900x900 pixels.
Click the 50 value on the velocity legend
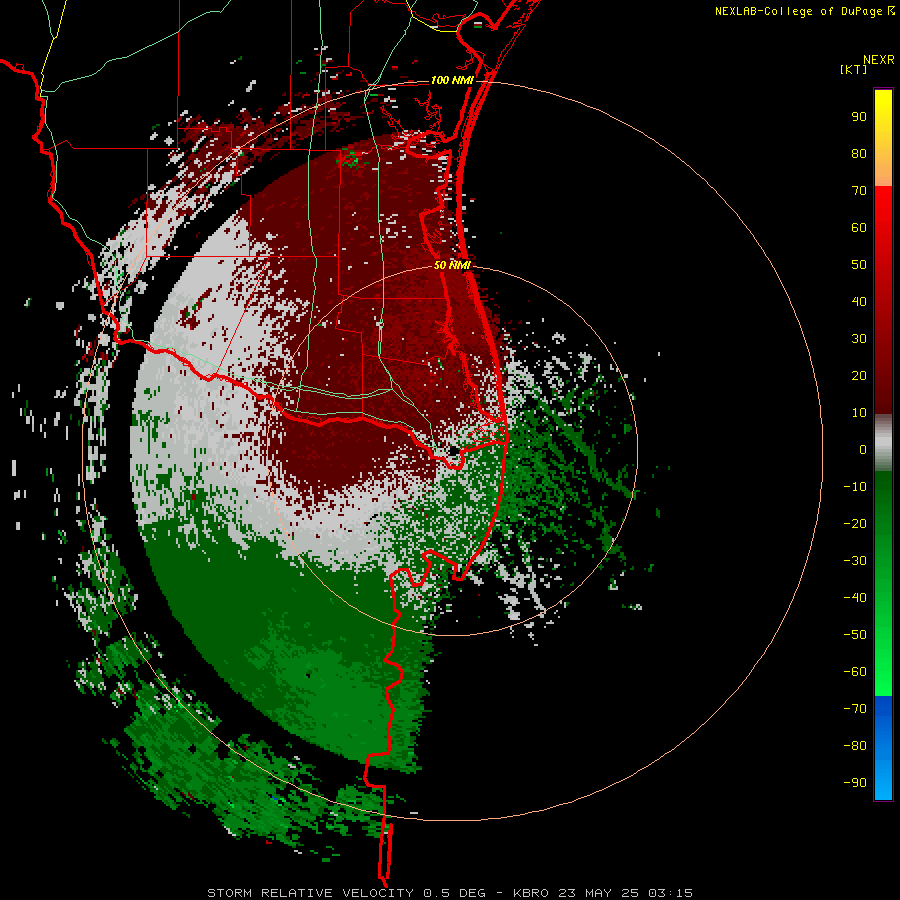pyautogui.click(x=859, y=265)
